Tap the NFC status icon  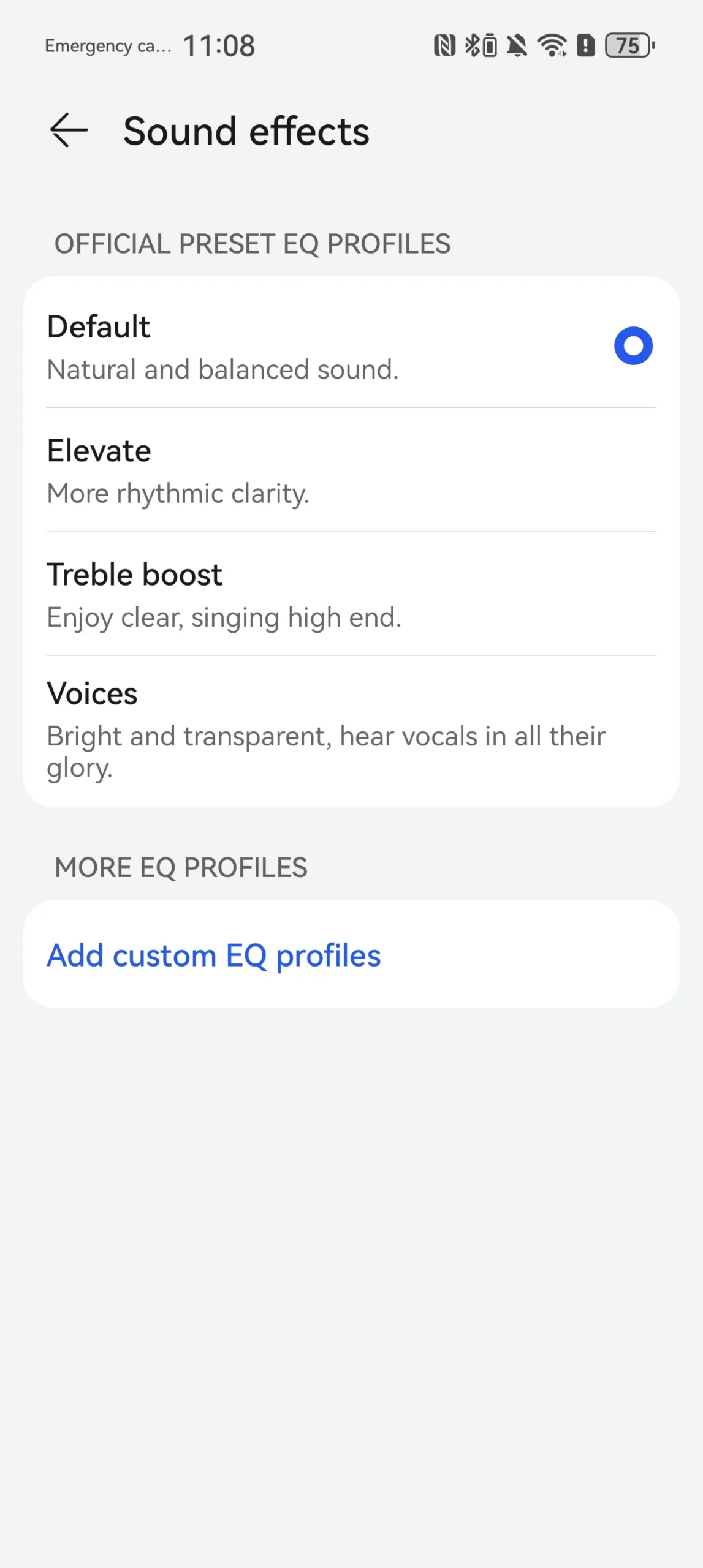(444, 45)
